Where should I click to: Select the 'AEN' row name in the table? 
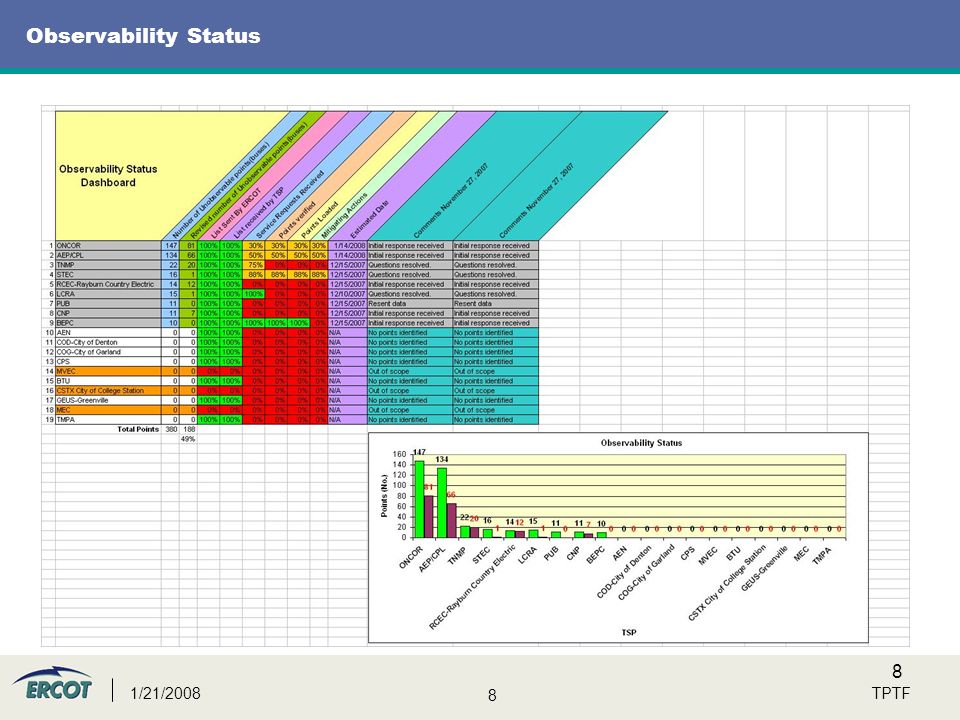pos(108,332)
